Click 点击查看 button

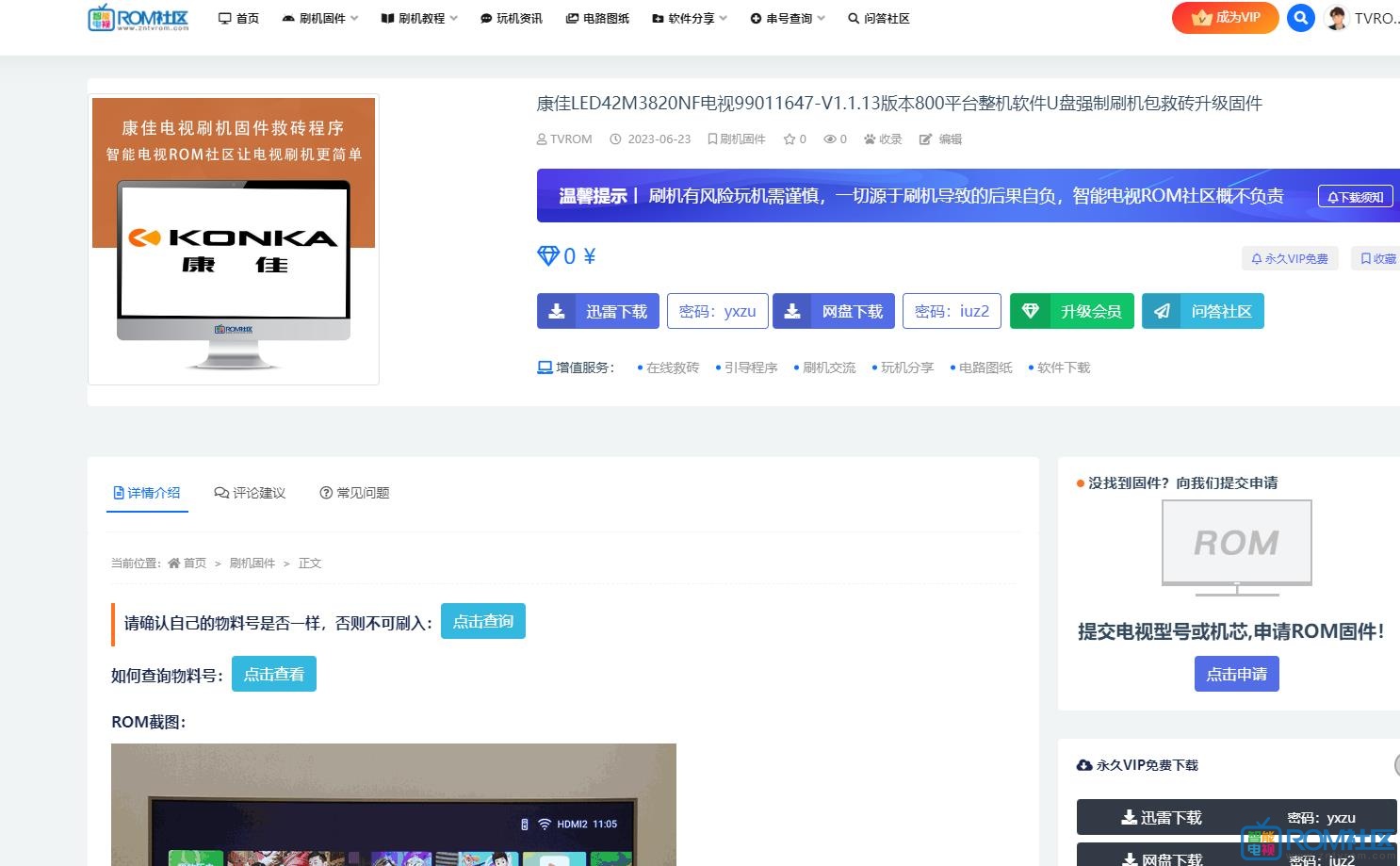point(274,675)
